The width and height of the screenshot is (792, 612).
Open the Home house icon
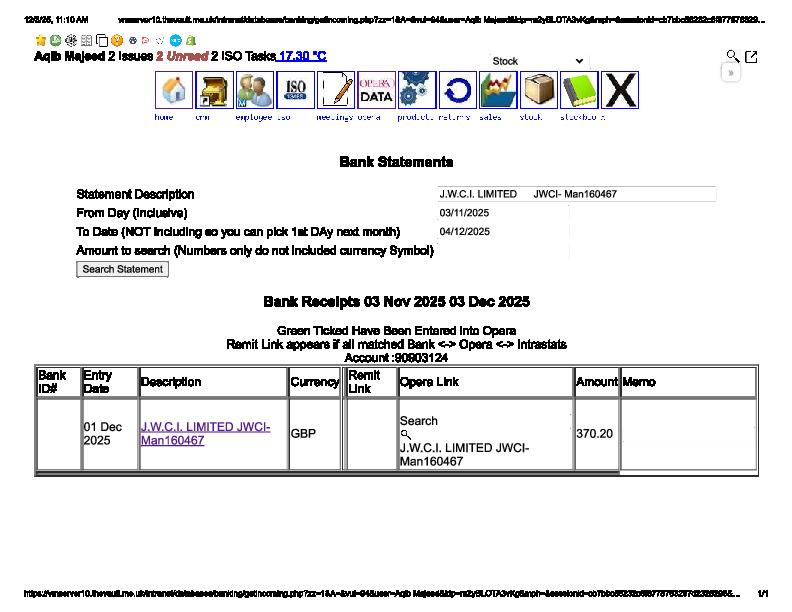pos(174,90)
